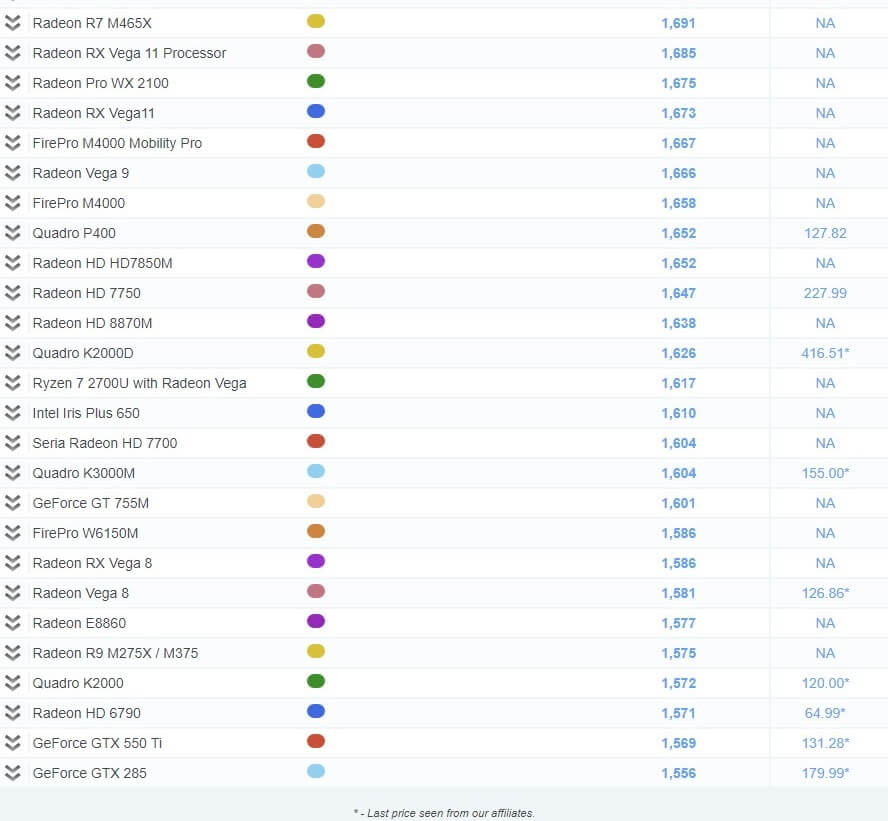Expand the Radeon Vega 8 row chevron
The height and width of the screenshot is (821, 888).
pyautogui.click(x=12, y=593)
